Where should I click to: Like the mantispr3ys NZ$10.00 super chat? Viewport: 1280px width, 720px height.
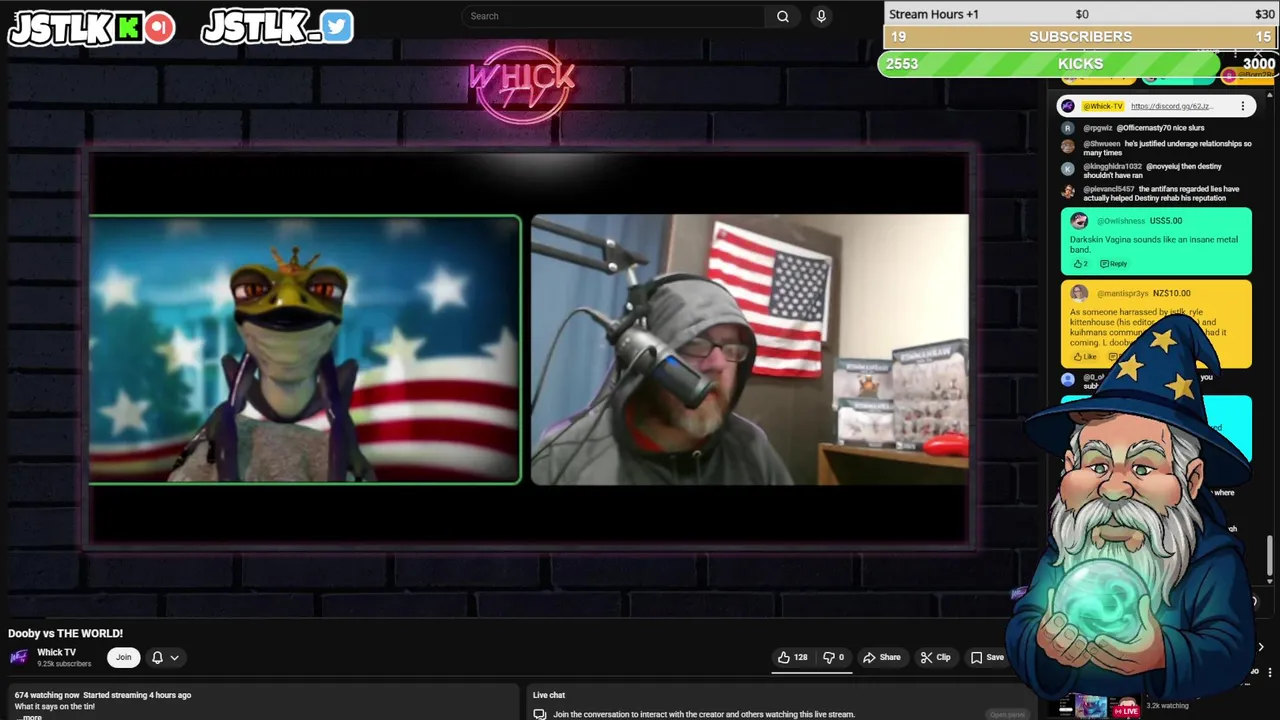[x=1084, y=357]
